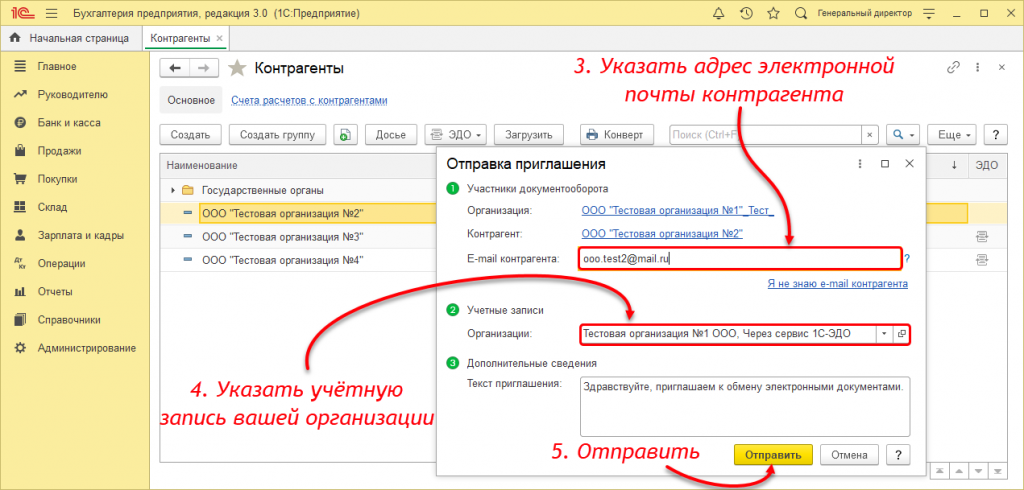Open Склад section
Screen dimensions: 1024x490
click(x=52, y=206)
